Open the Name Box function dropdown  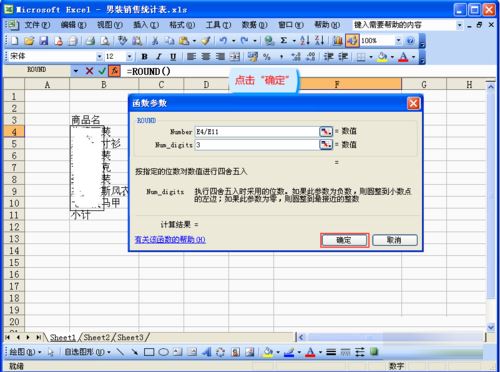click(x=76, y=71)
